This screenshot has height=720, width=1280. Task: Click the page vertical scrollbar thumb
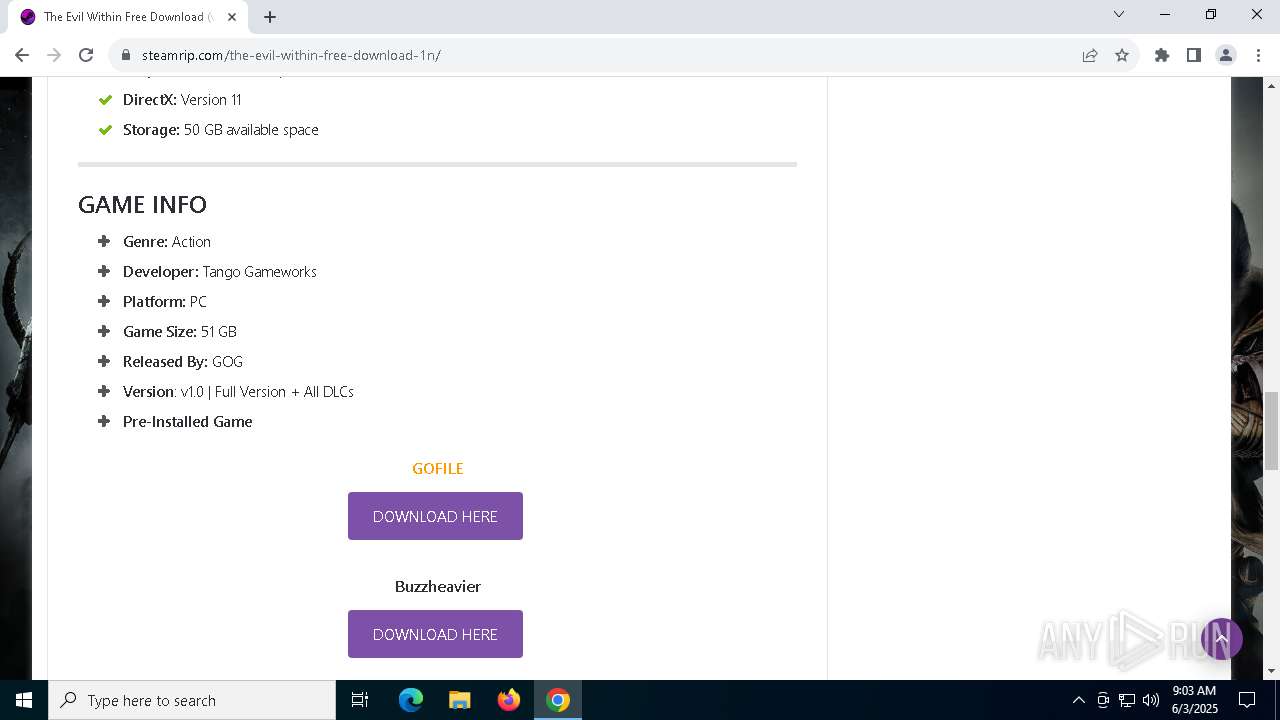[1271, 431]
